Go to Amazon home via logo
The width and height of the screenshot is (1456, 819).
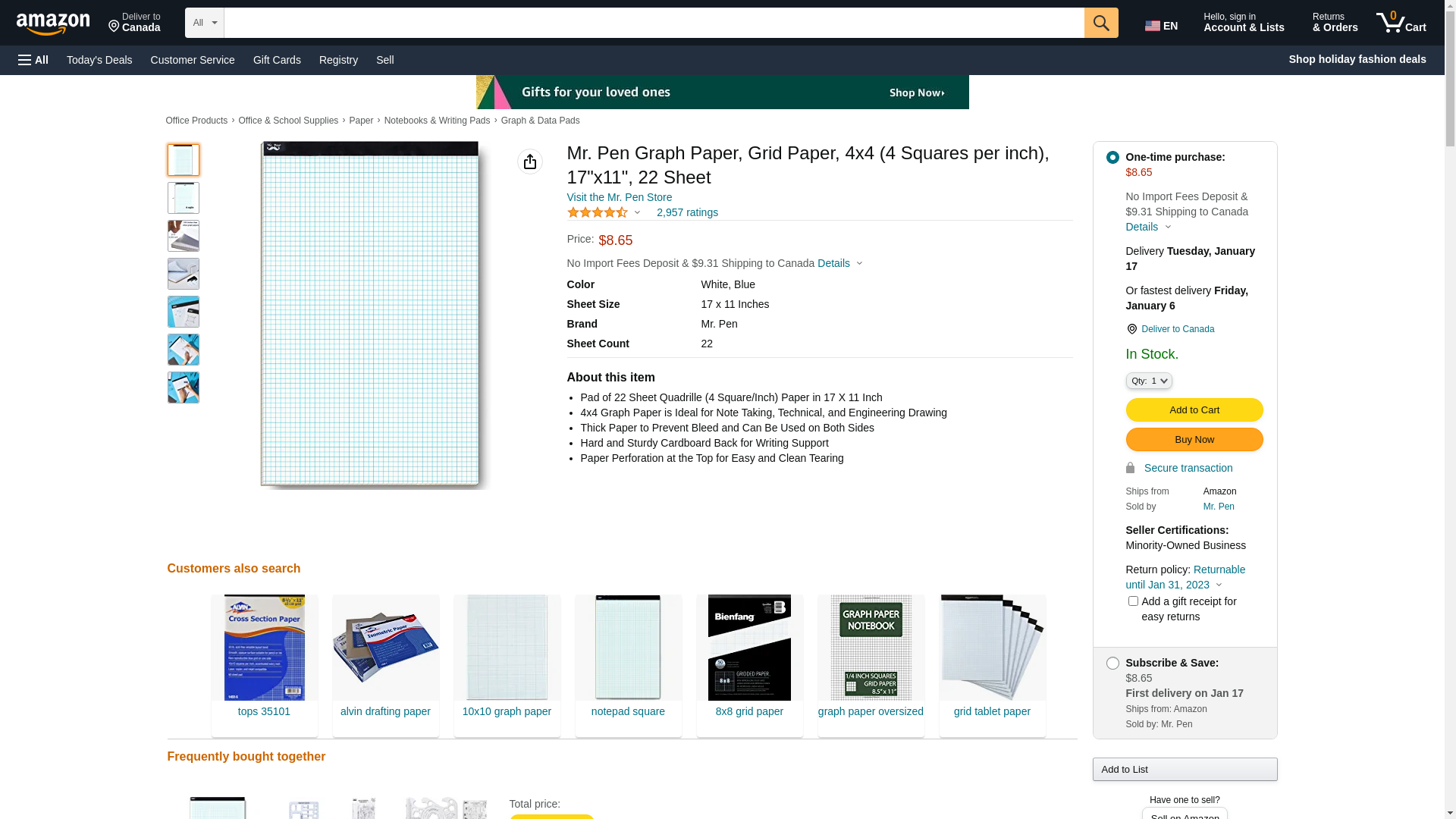click(x=53, y=24)
